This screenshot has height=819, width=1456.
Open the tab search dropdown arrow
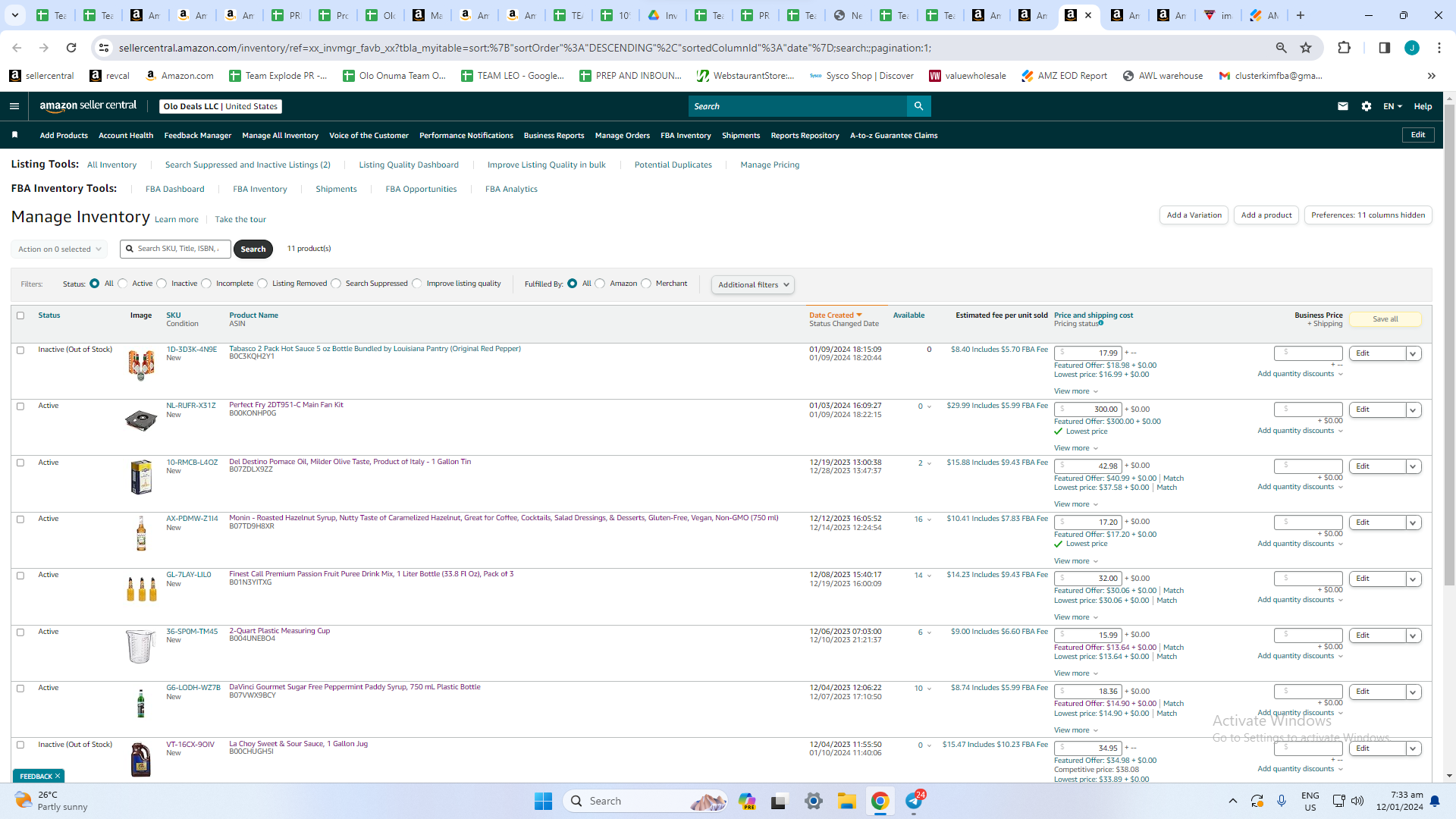click(x=15, y=15)
